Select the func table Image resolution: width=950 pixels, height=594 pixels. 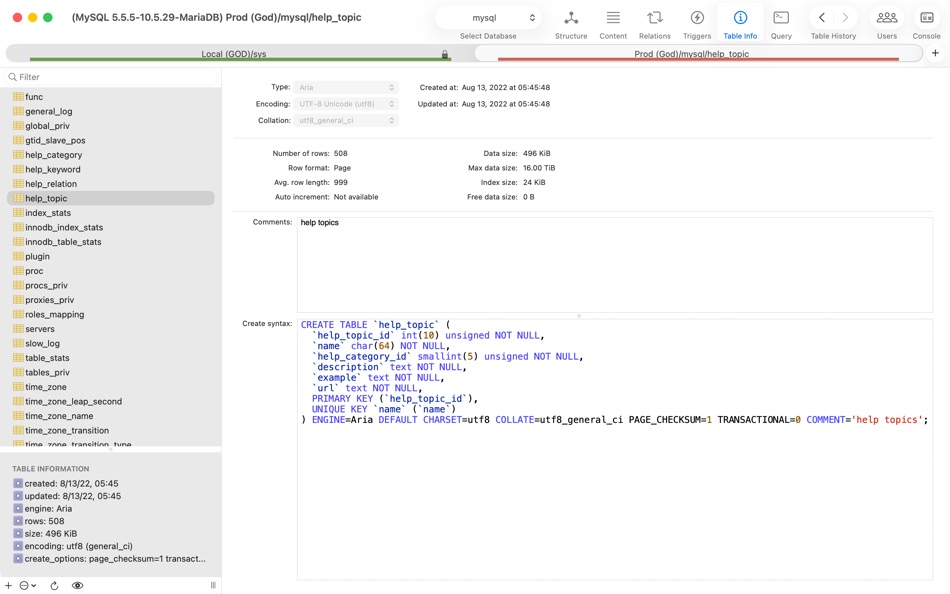pos(110,96)
